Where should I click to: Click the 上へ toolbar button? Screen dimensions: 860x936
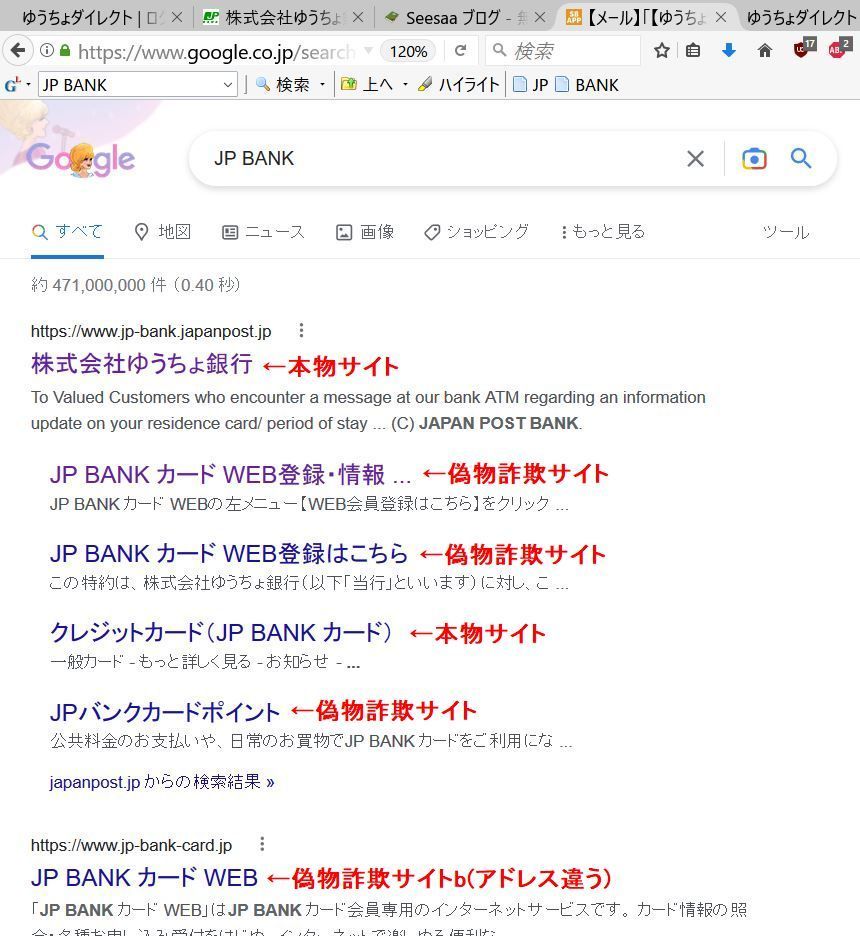coord(367,85)
